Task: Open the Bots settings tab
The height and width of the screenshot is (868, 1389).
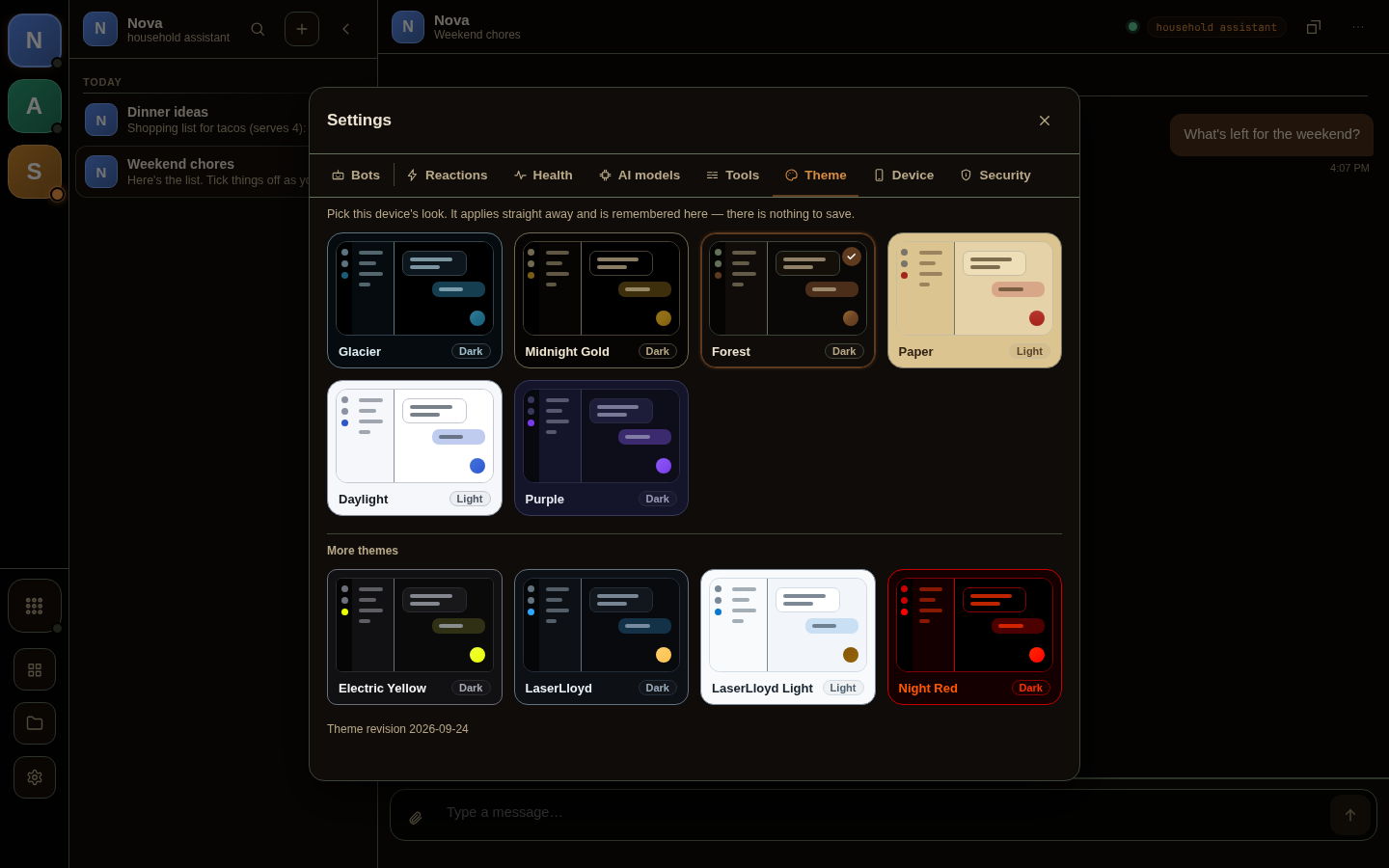Action: [356, 176]
